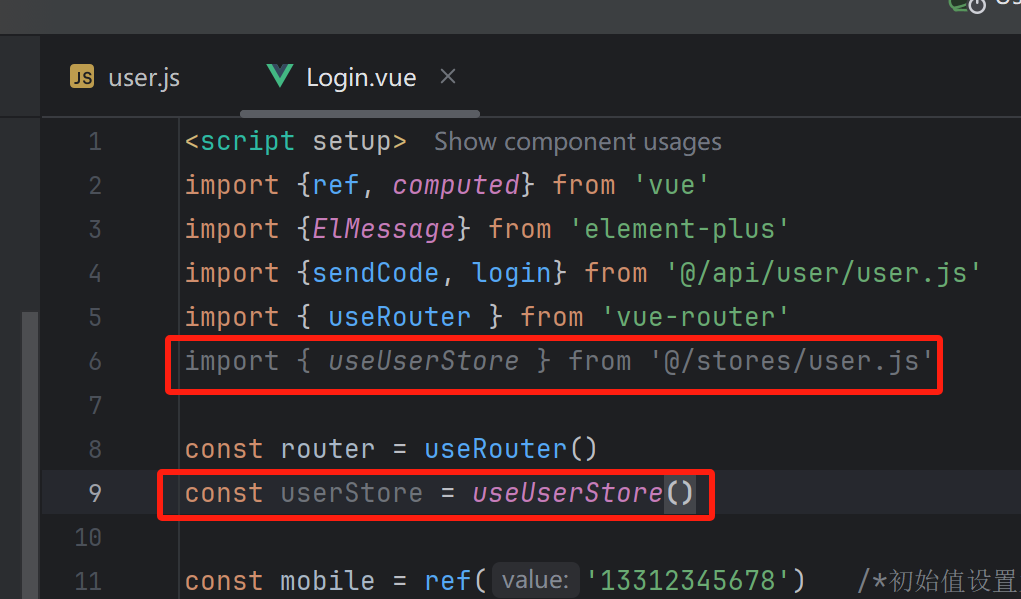The width and height of the screenshot is (1021, 599).
Task: Click the '@/api/user/user.js' import path
Action: [823, 273]
